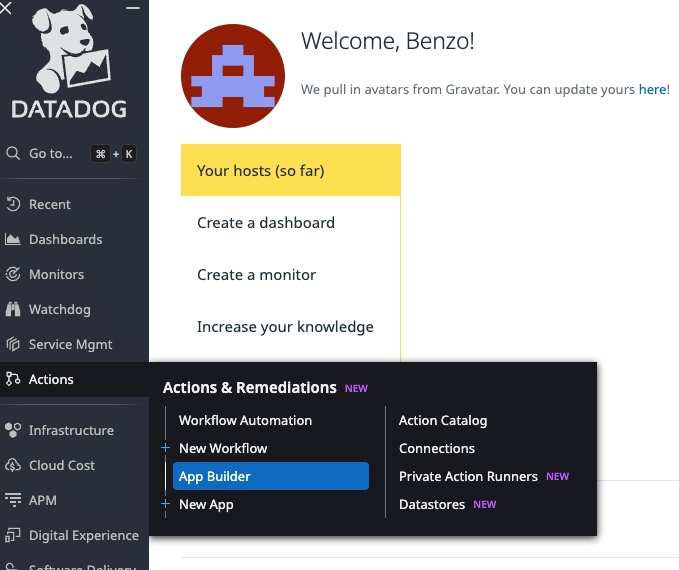Click the Infrastructure hexagons icon

coord(13,430)
